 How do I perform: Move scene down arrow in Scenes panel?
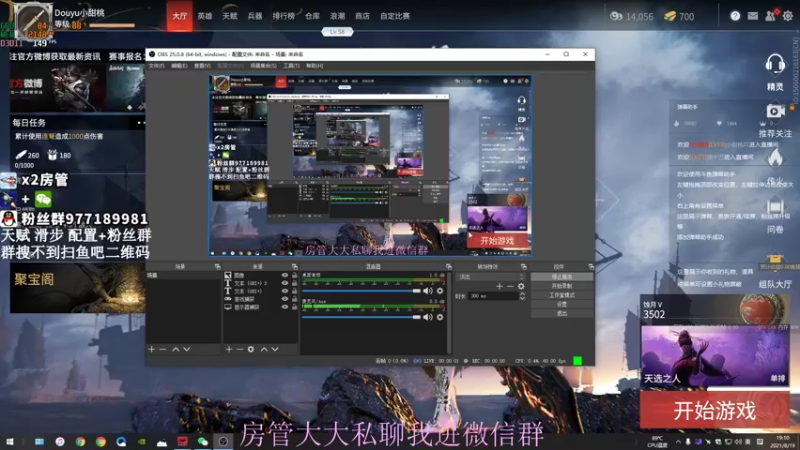click(187, 349)
